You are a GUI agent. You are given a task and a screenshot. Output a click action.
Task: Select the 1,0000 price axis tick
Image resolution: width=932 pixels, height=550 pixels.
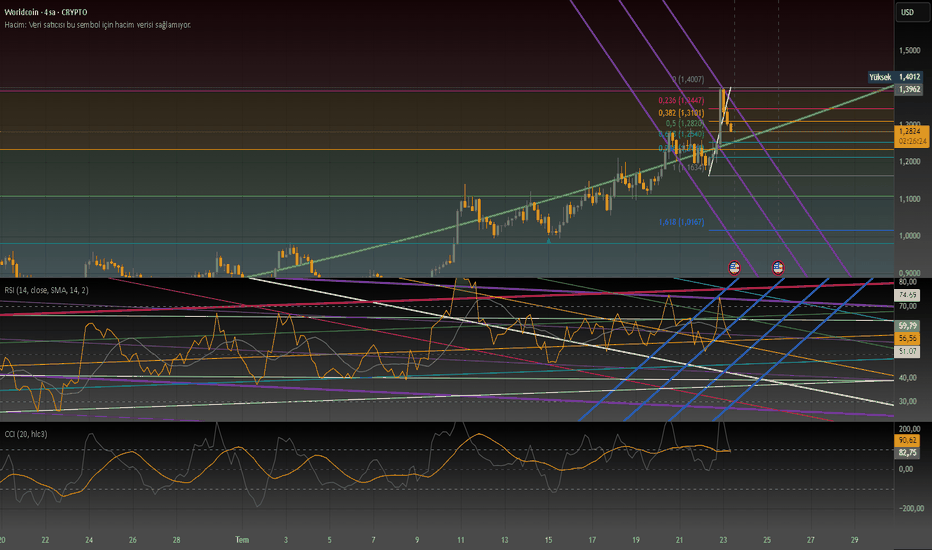[909, 236]
